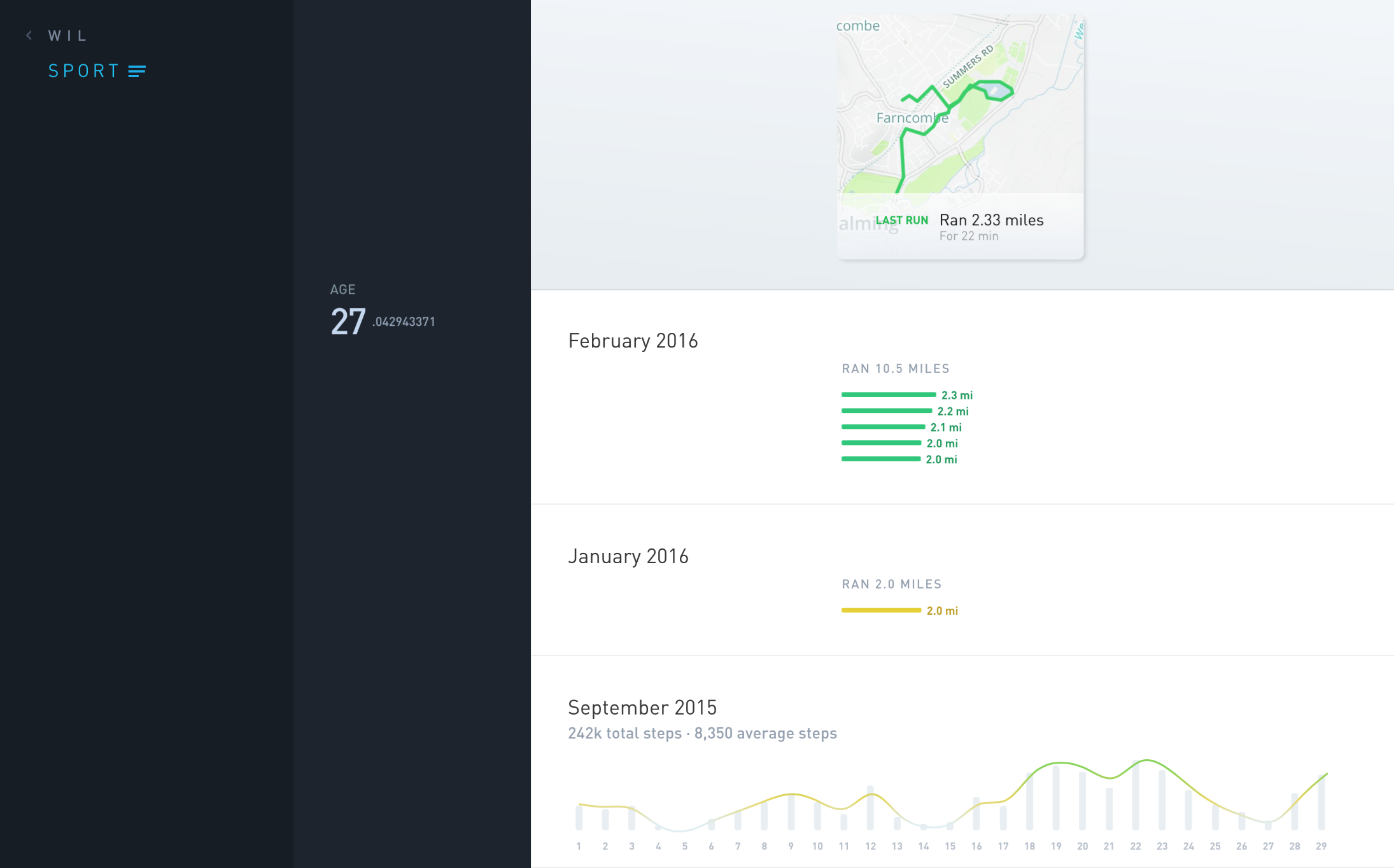Click the RAN 10.5 MILES label
The width and height of the screenshot is (1394, 868).
[896, 369]
